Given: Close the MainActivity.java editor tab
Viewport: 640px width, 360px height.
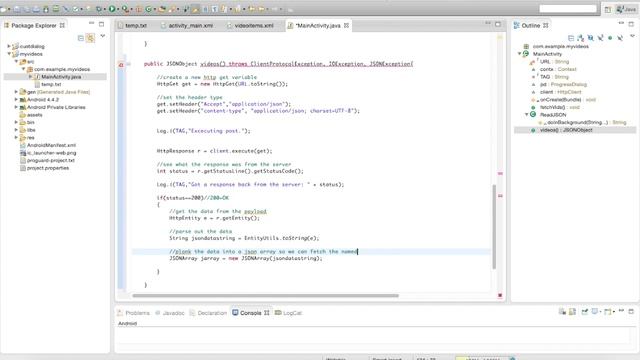Looking at the screenshot, I should 347,25.
